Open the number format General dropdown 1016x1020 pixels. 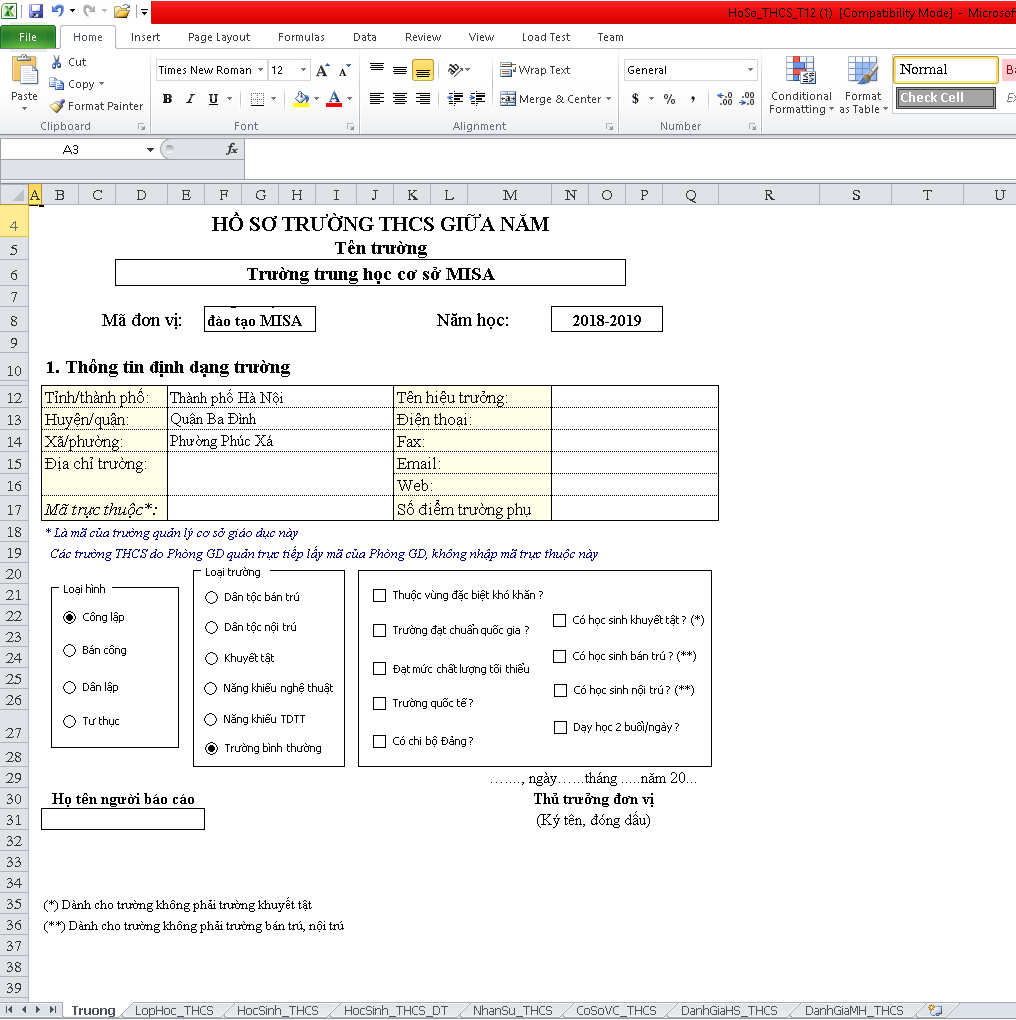coord(750,70)
